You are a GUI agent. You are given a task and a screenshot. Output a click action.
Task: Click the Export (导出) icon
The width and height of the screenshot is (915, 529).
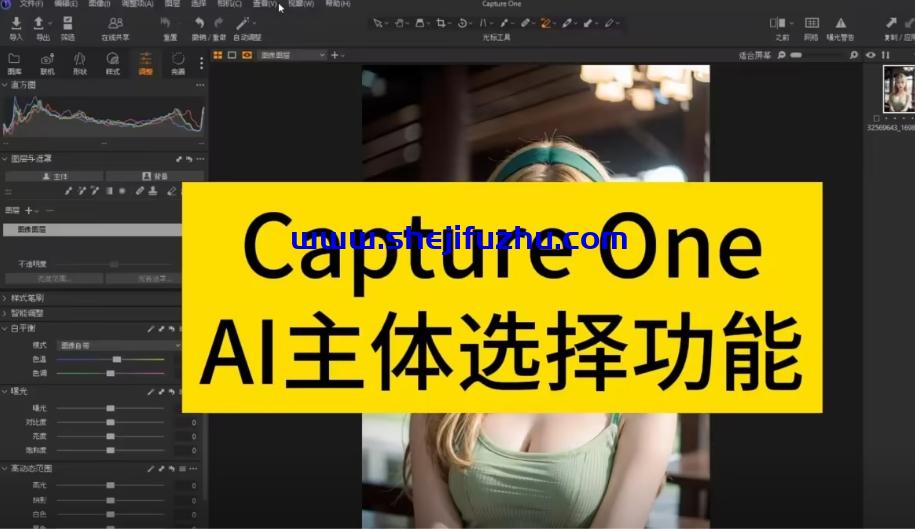(42, 23)
